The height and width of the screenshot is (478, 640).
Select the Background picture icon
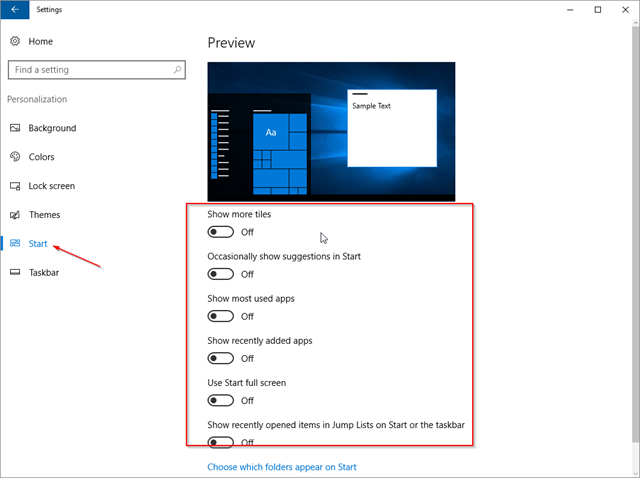tap(15, 128)
